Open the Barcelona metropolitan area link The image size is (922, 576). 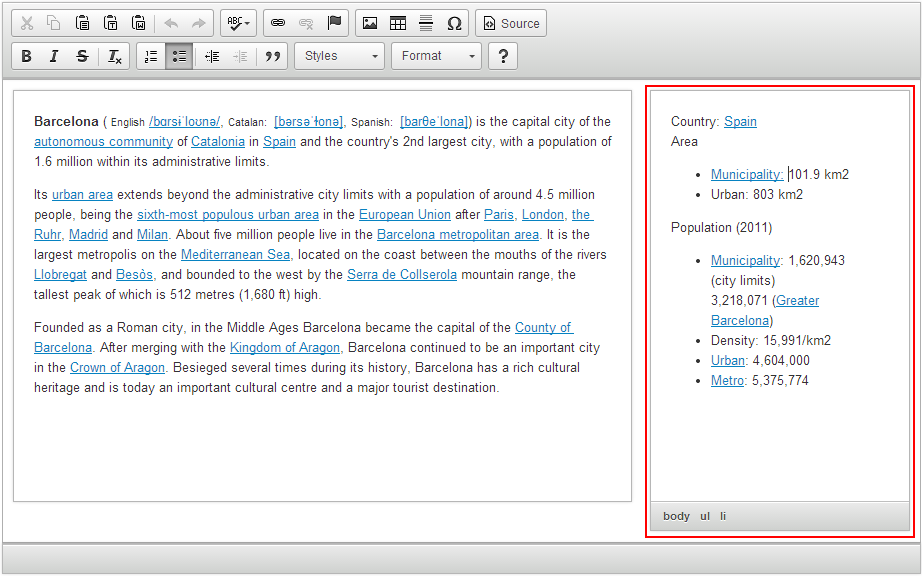pyautogui.click(x=458, y=235)
